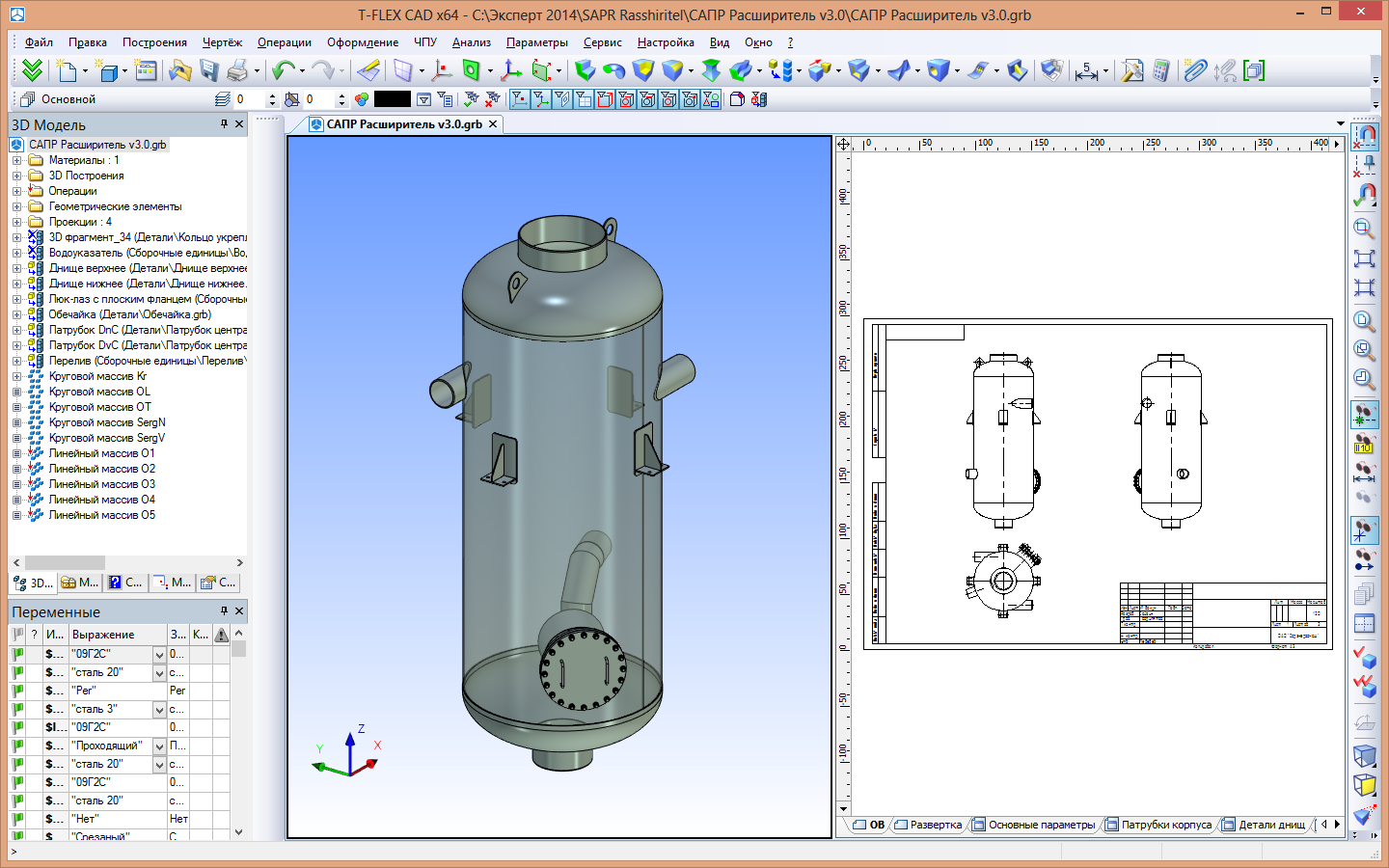
Task: Click the zoom window magnifier in right toolbar
Action: pyautogui.click(x=1364, y=229)
